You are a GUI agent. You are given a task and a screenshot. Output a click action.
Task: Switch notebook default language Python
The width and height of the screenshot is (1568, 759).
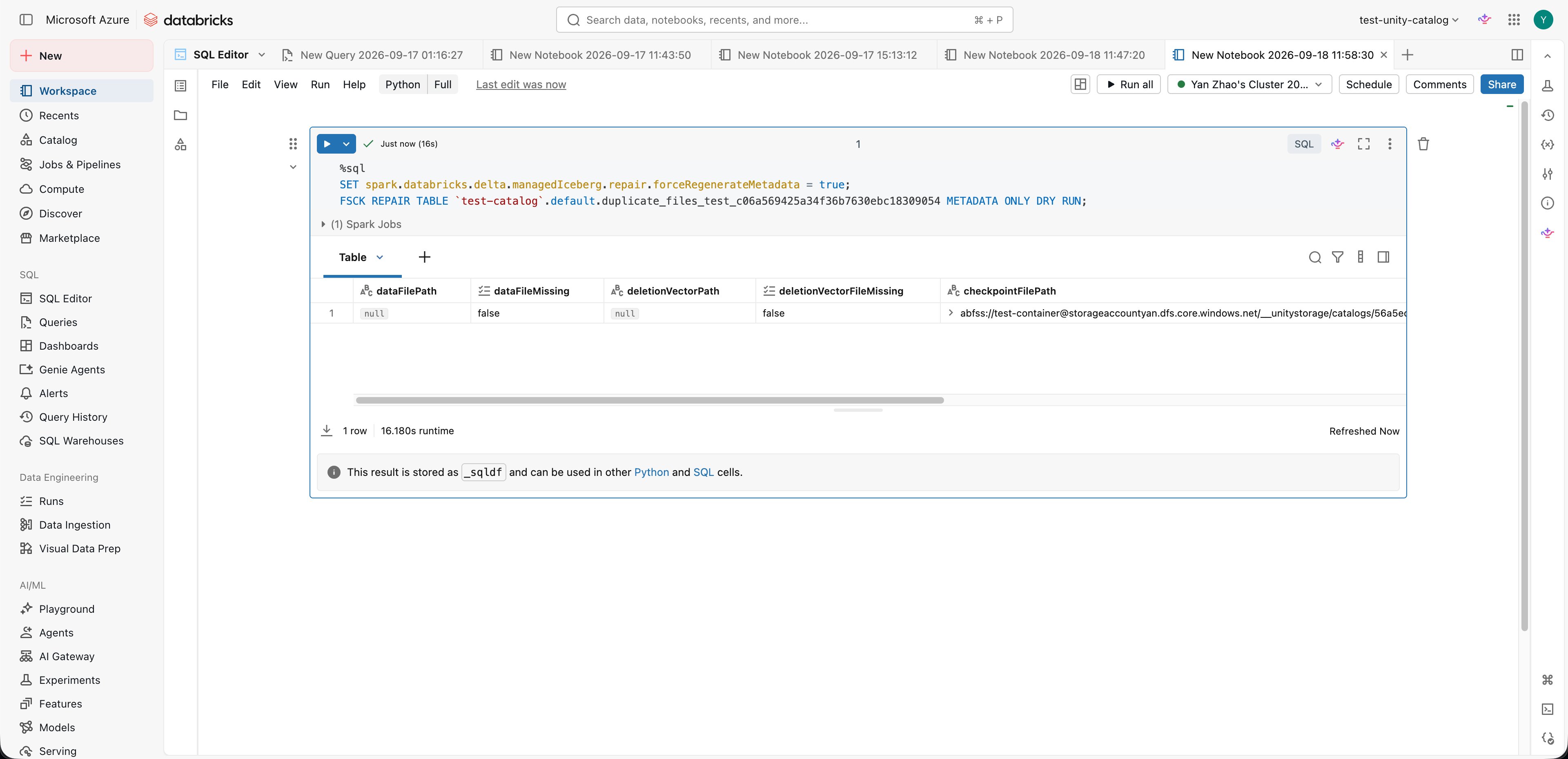pyautogui.click(x=402, y=84)
